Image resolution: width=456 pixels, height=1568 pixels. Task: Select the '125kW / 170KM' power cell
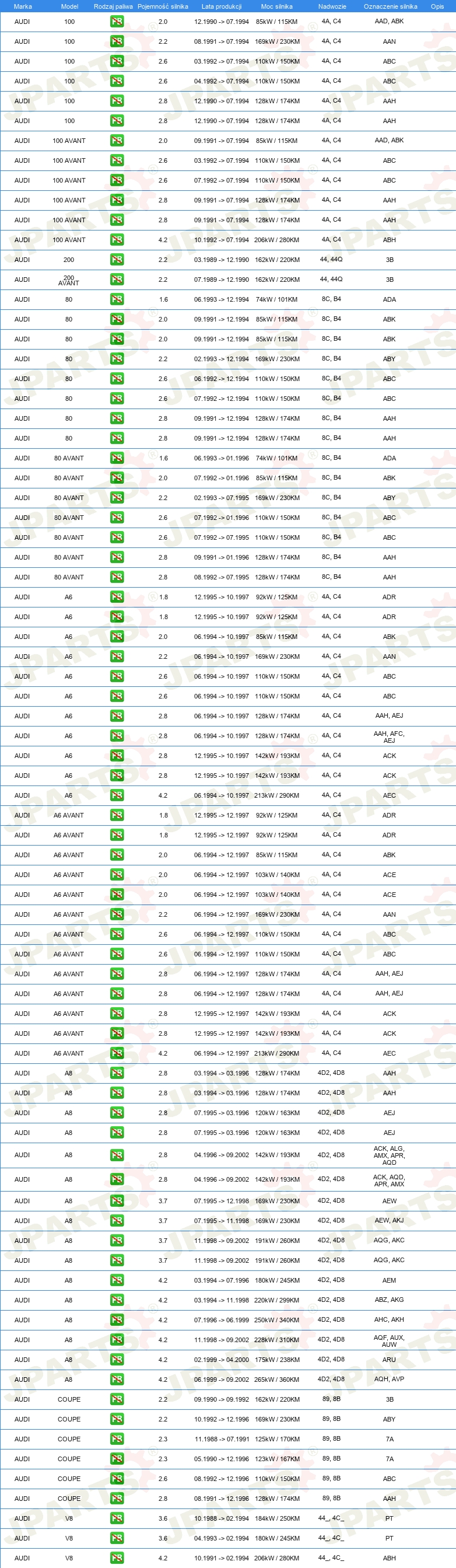tap(276, 1439)
